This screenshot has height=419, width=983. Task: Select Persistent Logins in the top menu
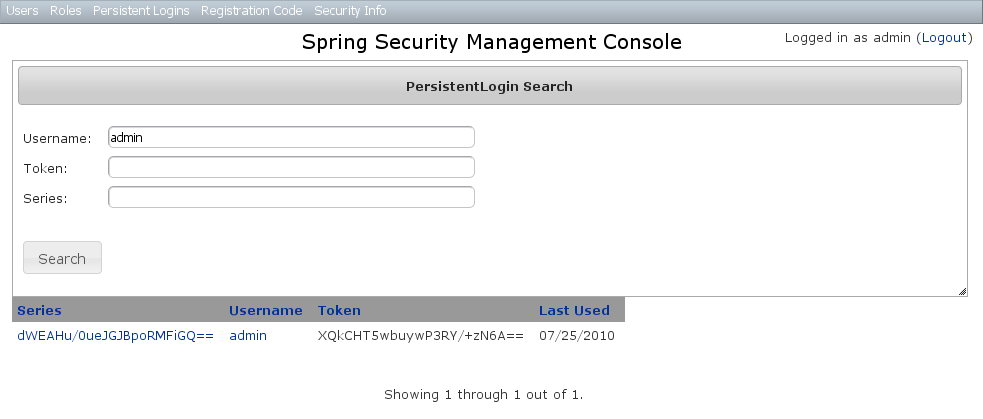[x=141, y=11]
